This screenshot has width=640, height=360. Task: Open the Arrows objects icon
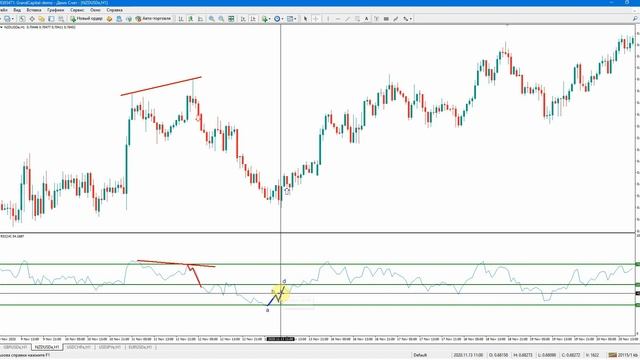tap(405, 19)
